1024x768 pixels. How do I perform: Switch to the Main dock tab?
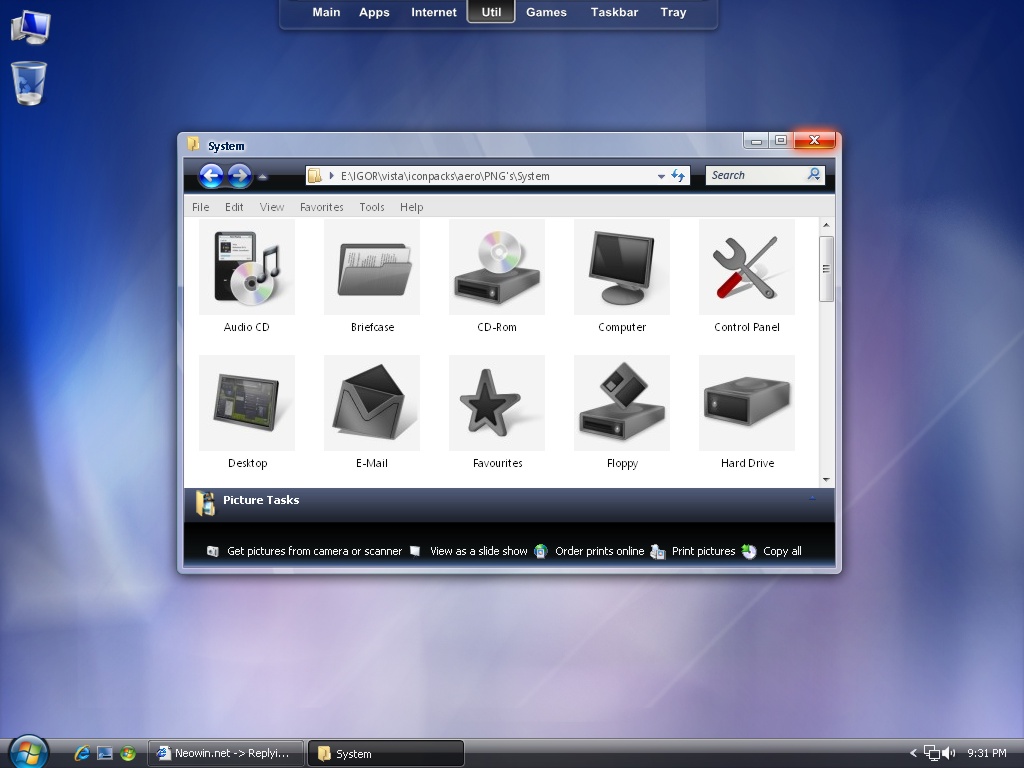[326, 12]
